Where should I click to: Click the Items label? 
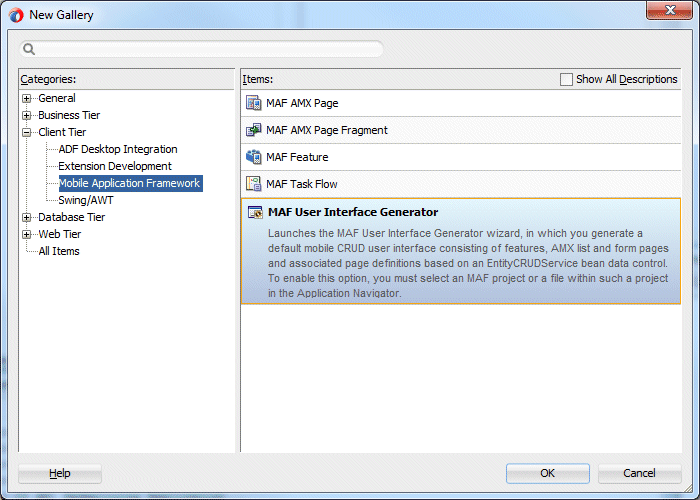click(258, 79)
